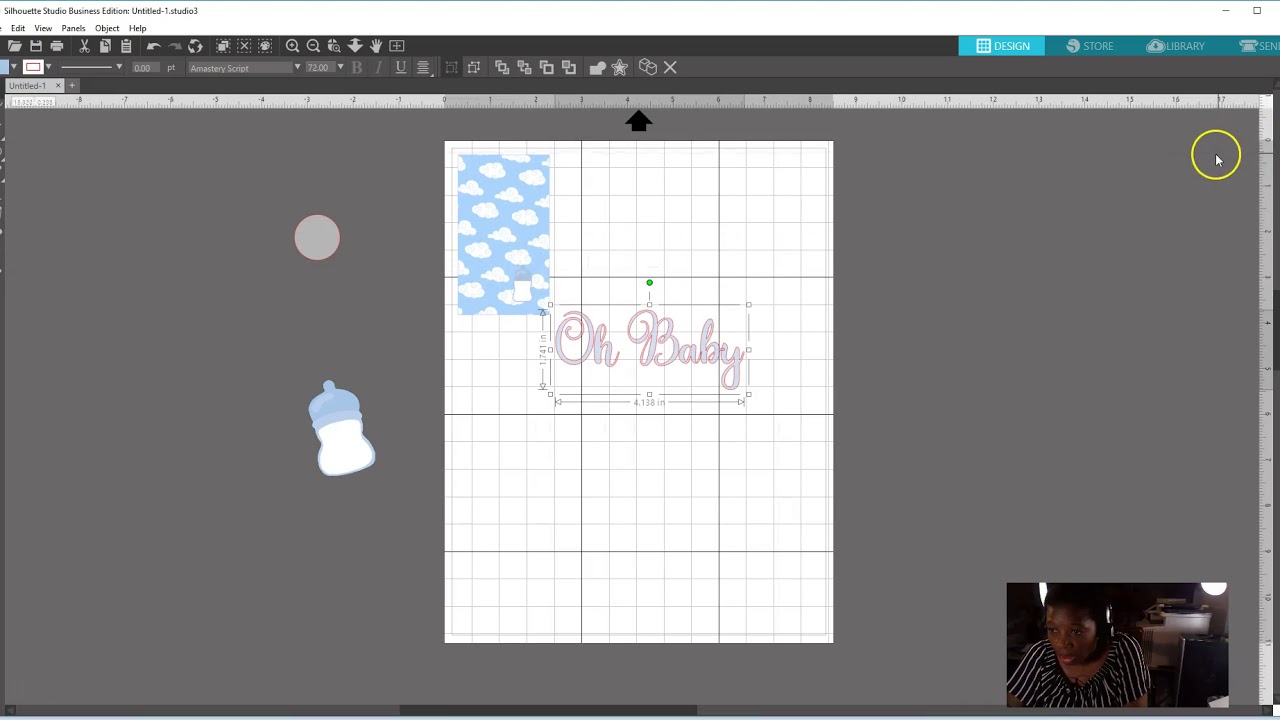Screen dimensions: 1280x720
Task: Copy the selected object
Action: point(105,46)
